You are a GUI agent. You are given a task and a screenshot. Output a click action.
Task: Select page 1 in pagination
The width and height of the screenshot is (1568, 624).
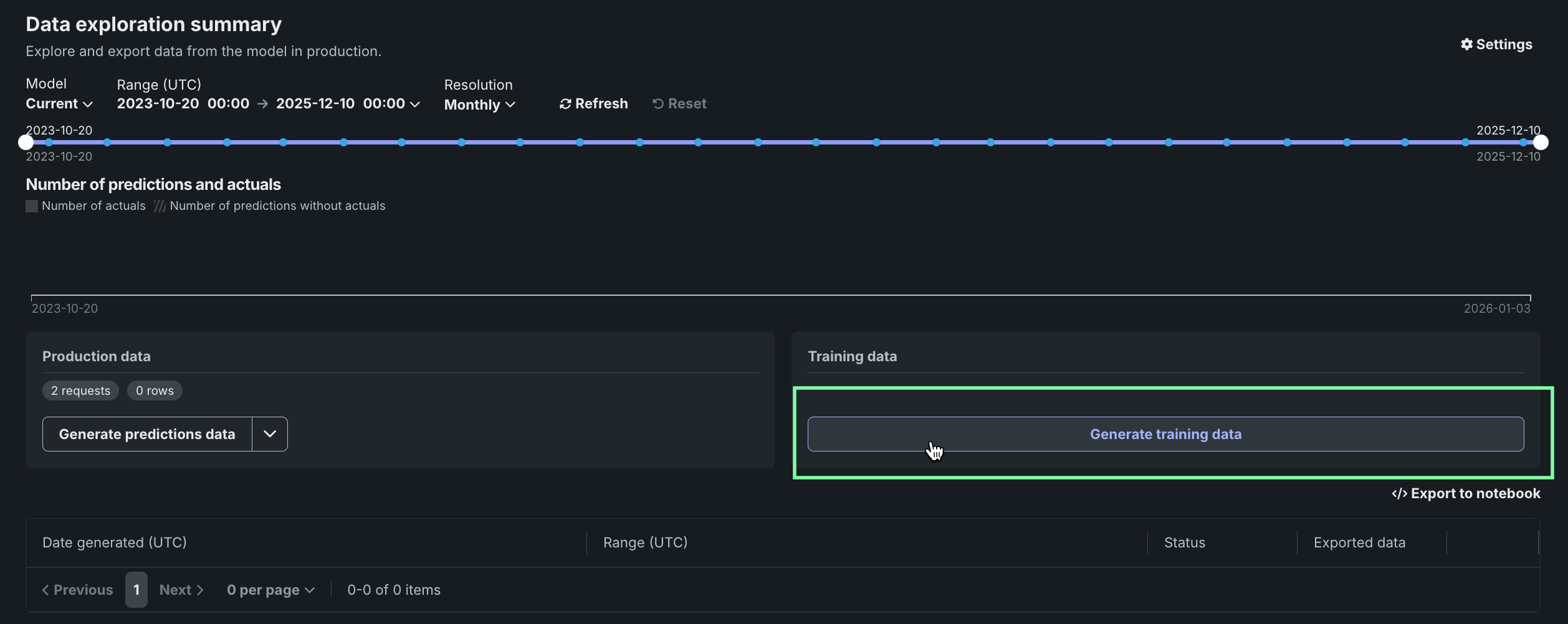(136, 590)
